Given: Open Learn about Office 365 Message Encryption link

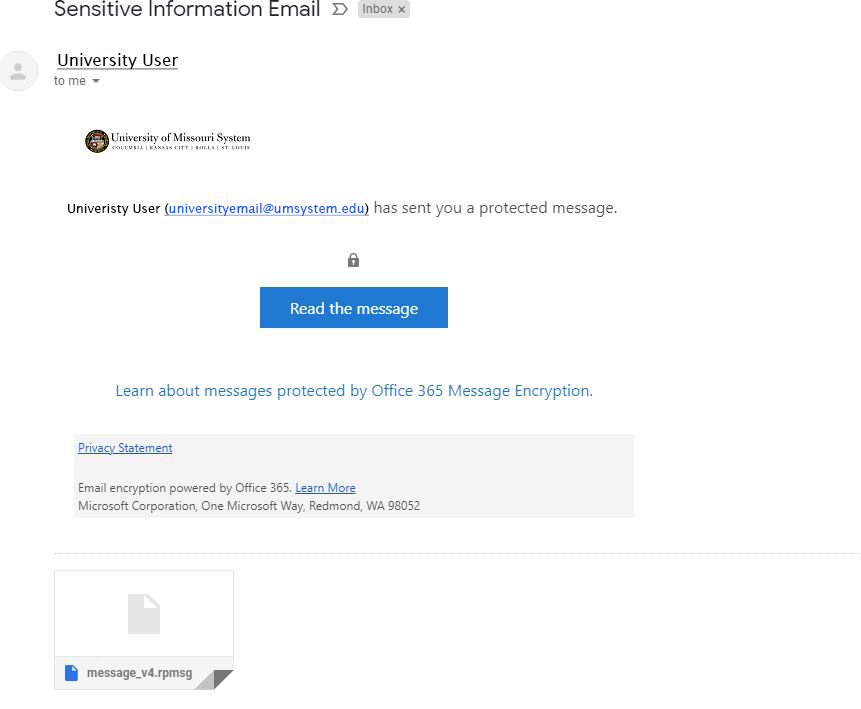Looking at the screenshot, I should tap(354, 391).
